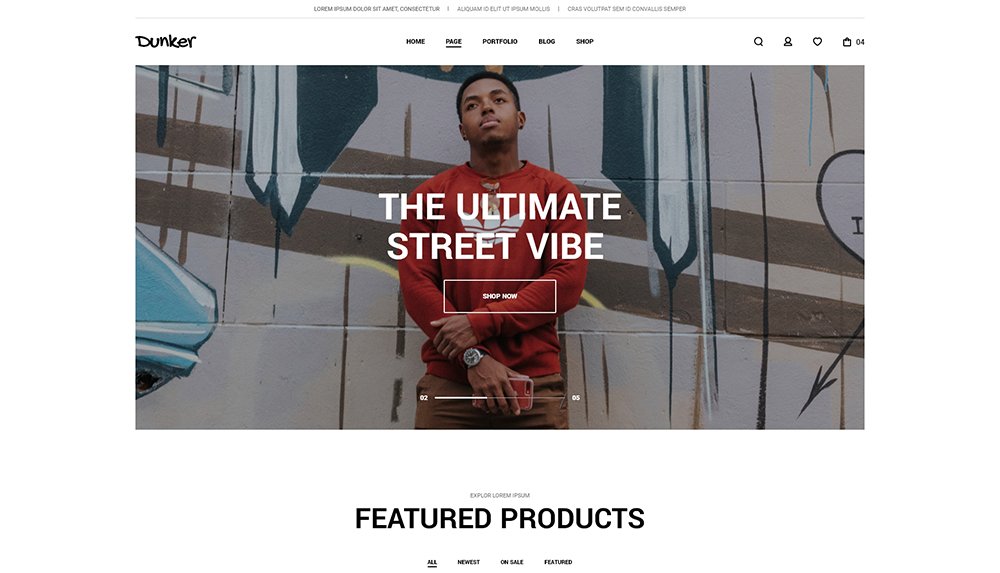The height and width of the screenshot is (573, 1000).
Task: Open the Shop menu item
Action: (585, 41)
